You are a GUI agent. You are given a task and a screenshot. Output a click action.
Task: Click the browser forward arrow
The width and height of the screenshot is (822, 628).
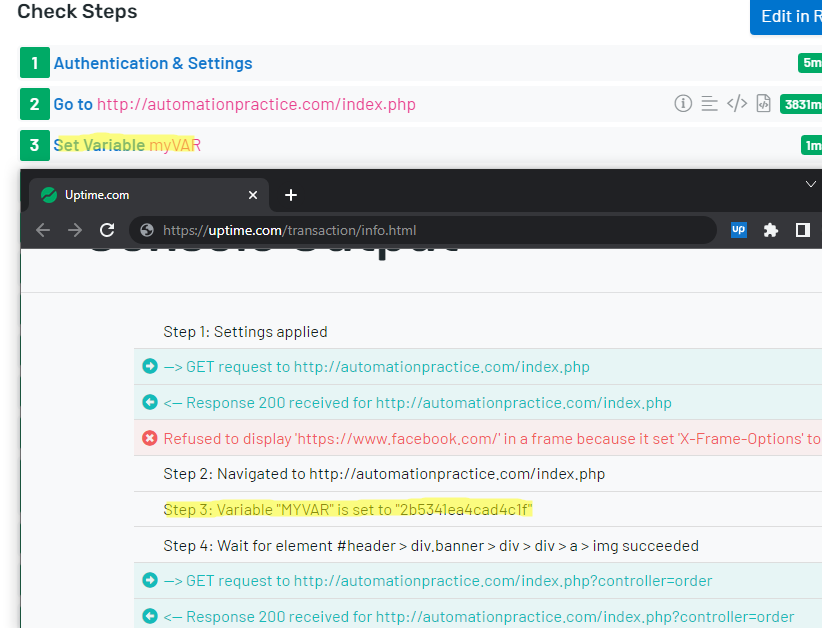tap(75, 230)
